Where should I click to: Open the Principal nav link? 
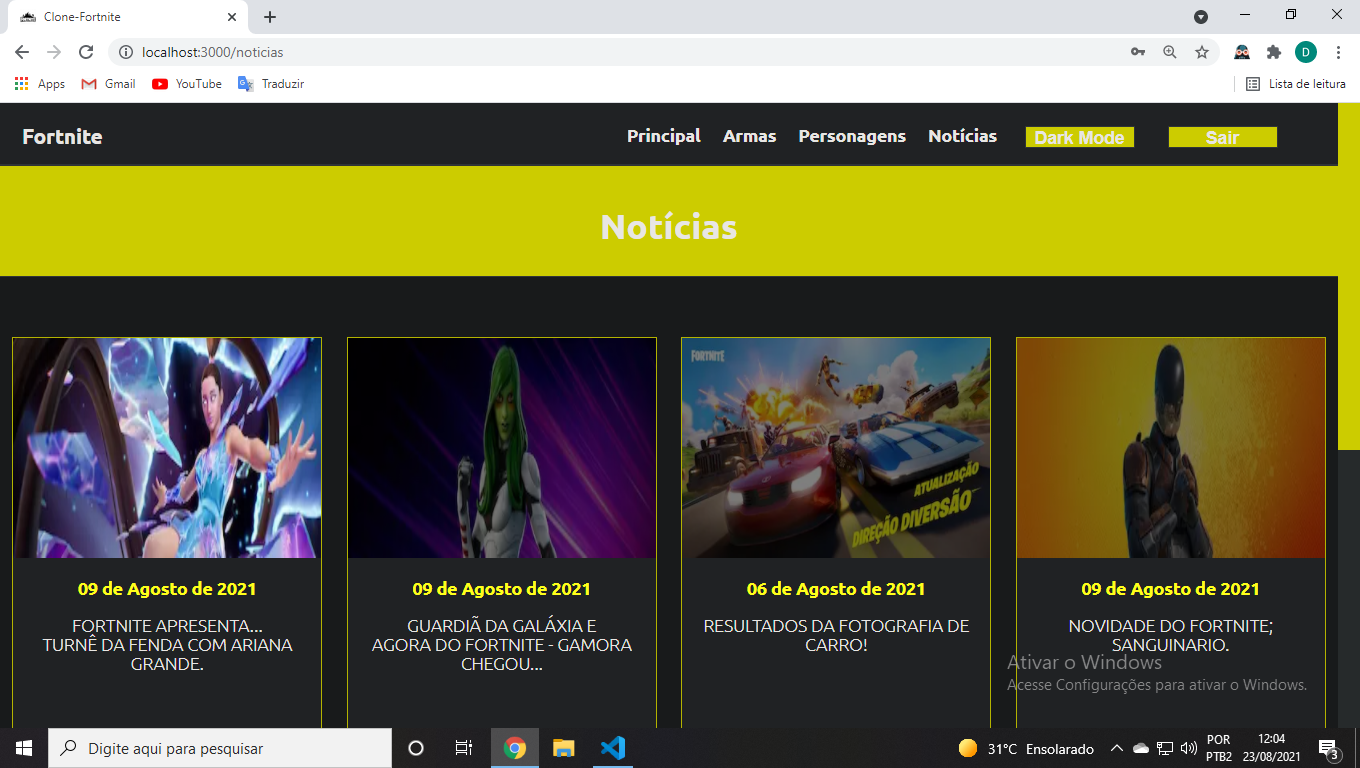(x=664, y=136)
